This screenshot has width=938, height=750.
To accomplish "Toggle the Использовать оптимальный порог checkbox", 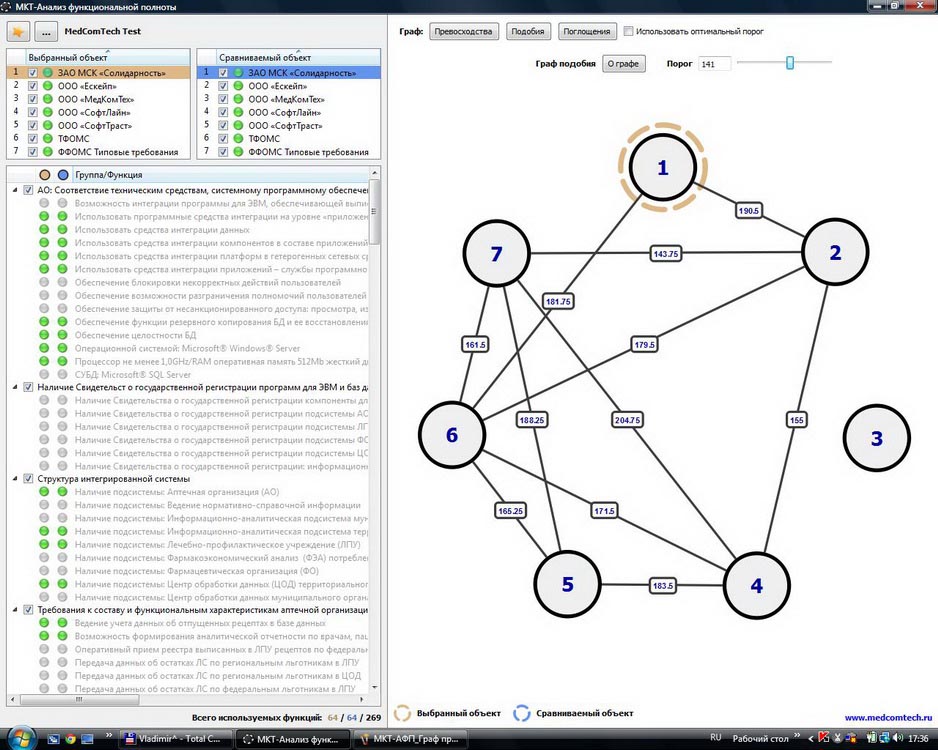I will click(x=628, y=31).
